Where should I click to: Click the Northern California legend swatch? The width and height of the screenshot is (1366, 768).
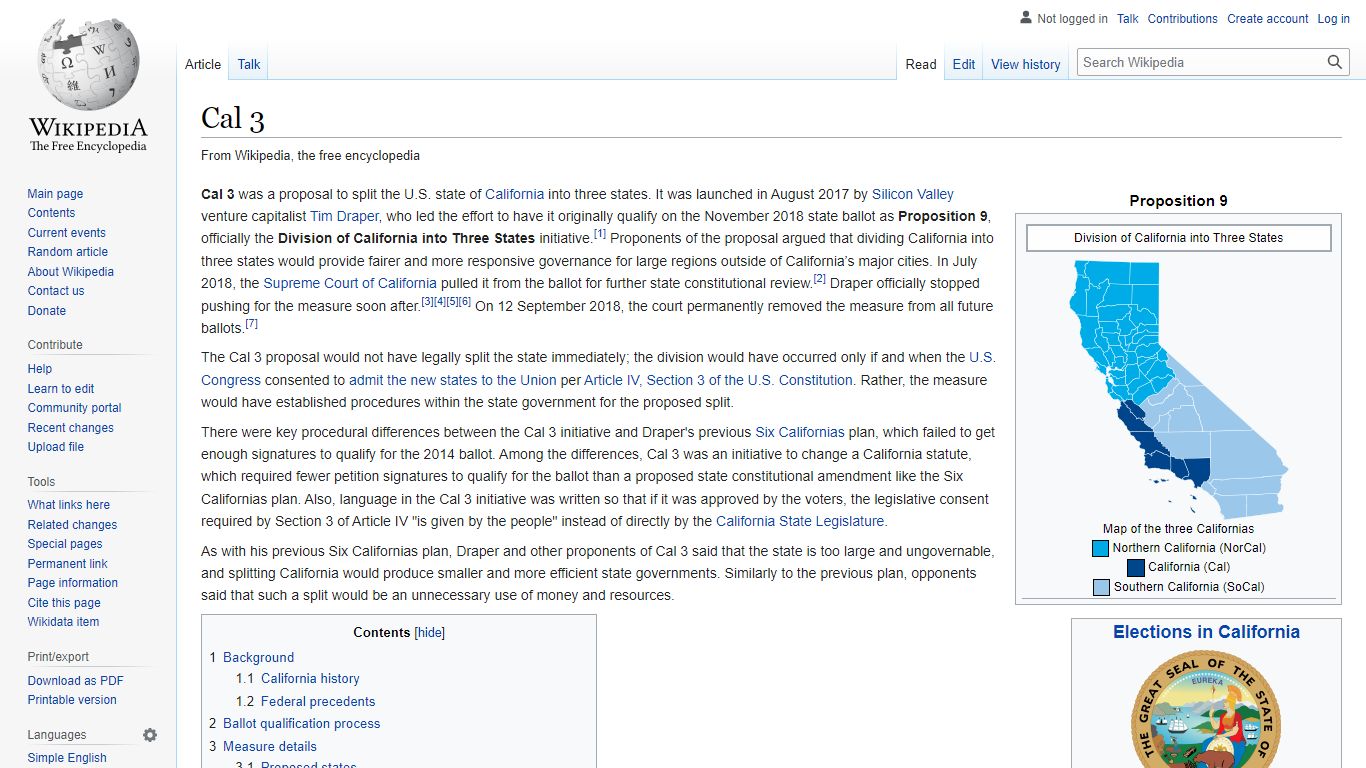point(1101,548)
